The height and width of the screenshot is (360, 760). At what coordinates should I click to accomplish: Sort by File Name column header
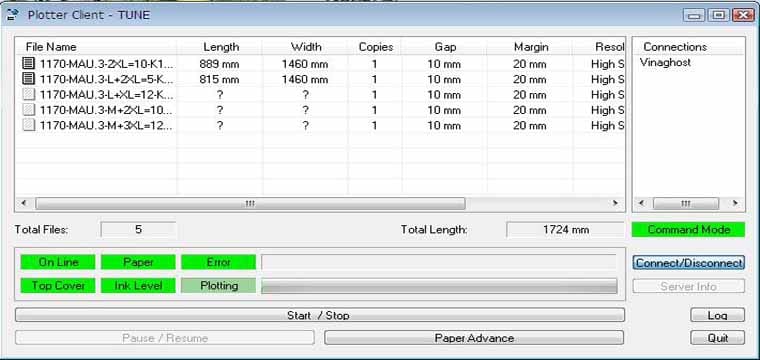point(96,47)
